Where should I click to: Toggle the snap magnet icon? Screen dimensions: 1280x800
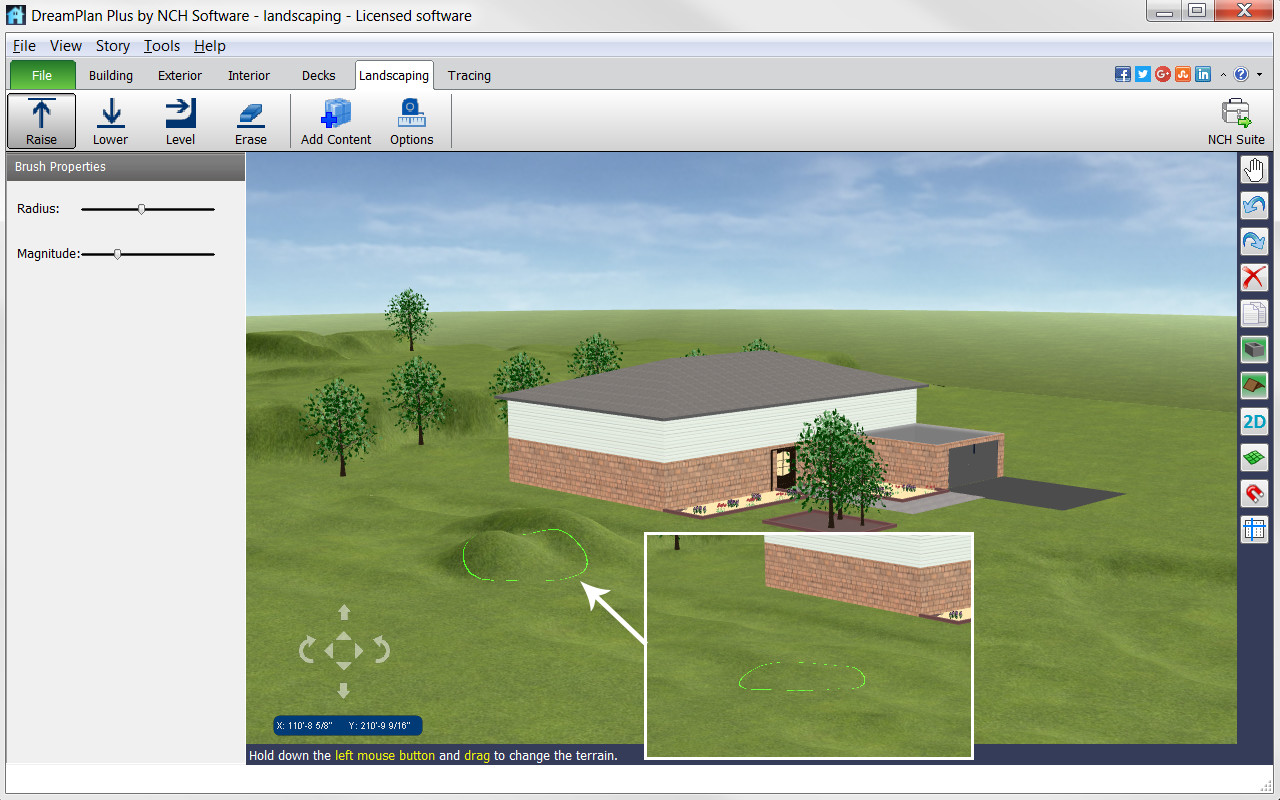pos(1254,493)
